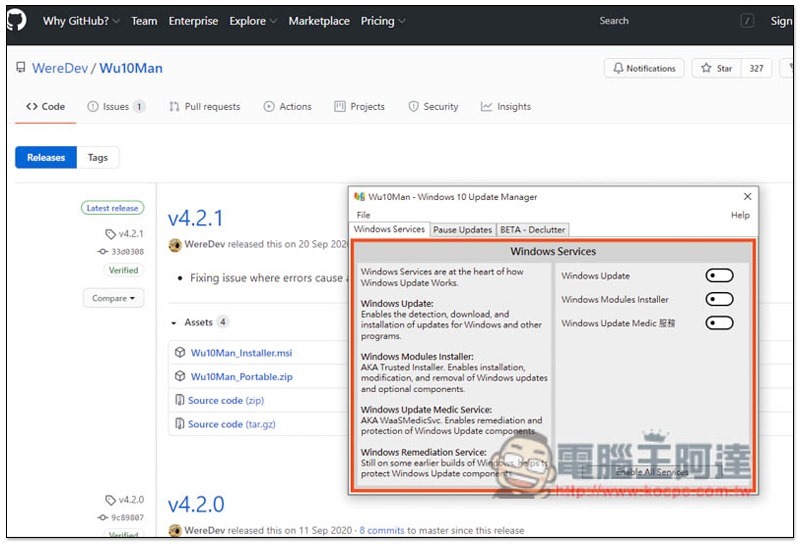The width and height of the screenshot is (800, 544).
Task: Open commit 33d0308
Action: [128, 252]
